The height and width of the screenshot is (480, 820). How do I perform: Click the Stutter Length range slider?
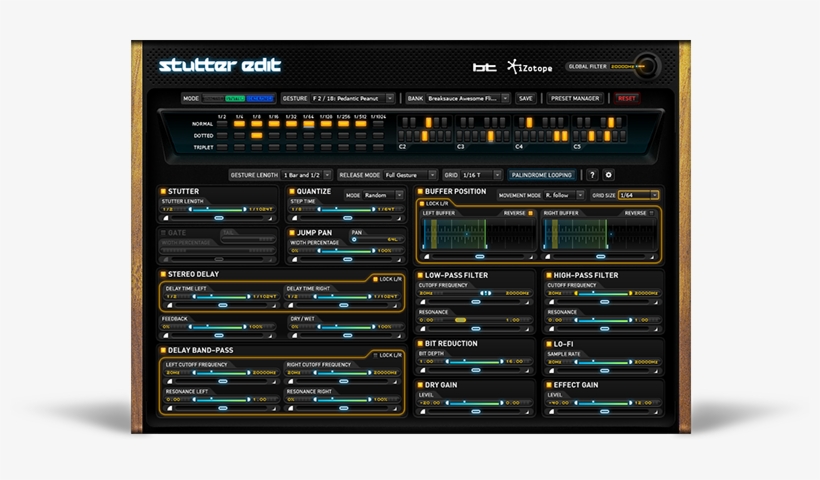(x=218, y=209)
